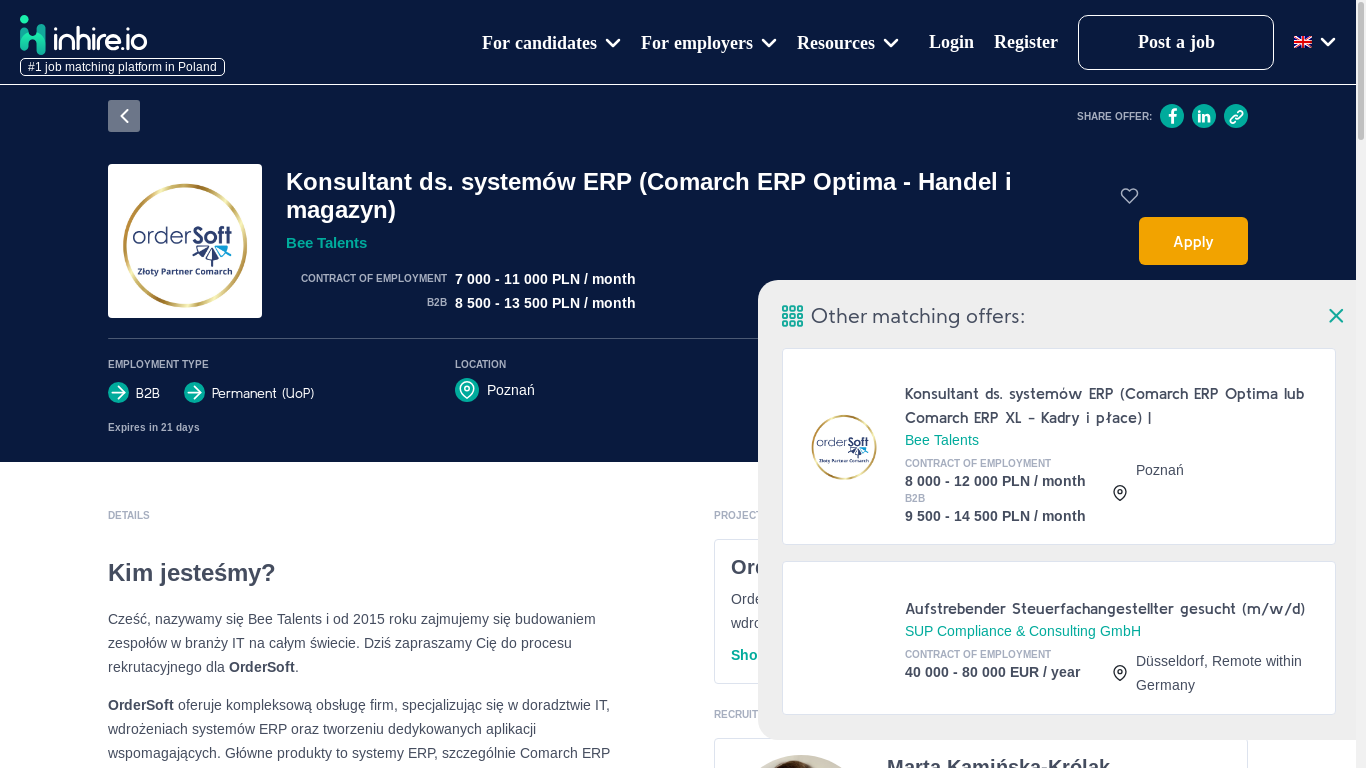Click the inhire.io logo
1366x768 pixels.
click(83, 35)
